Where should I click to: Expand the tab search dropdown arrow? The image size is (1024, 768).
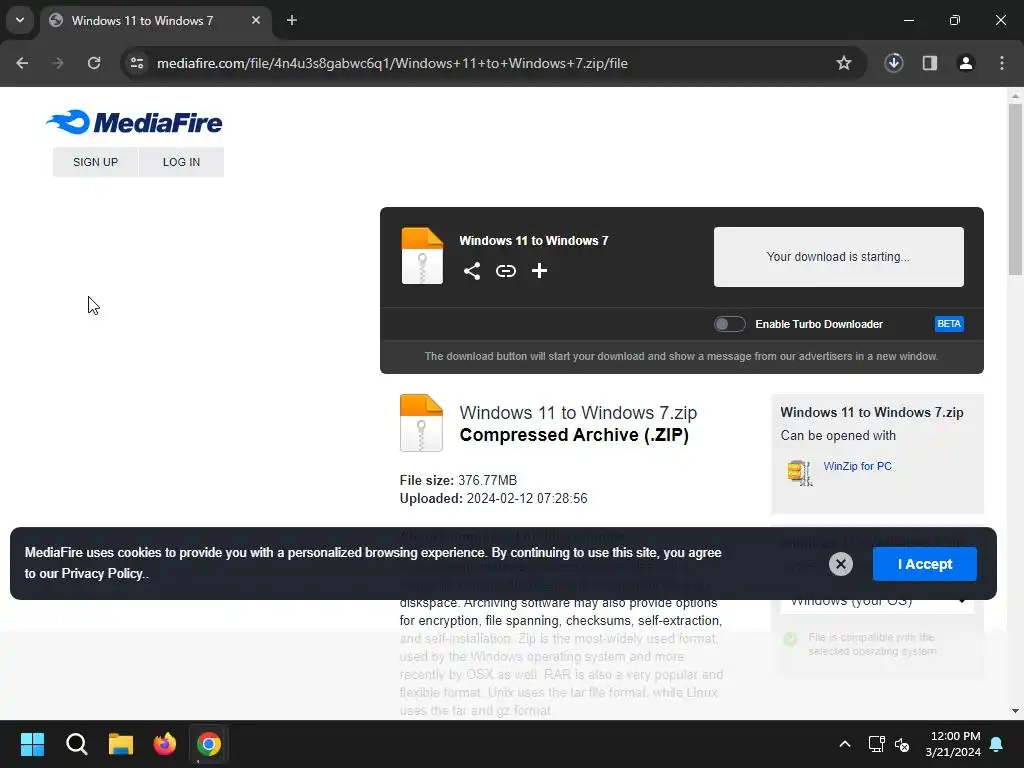20,20
